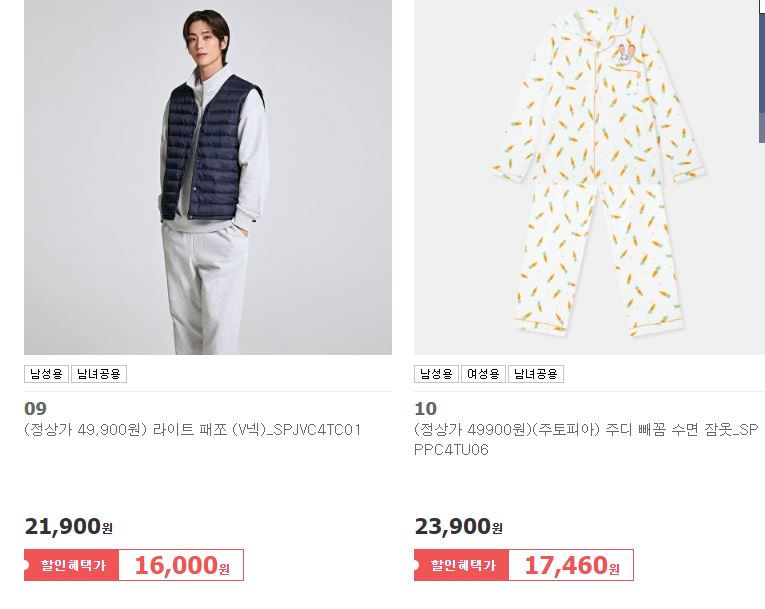Click the 23,900원 price
The image size is (765, 609).
click(459, 527)
